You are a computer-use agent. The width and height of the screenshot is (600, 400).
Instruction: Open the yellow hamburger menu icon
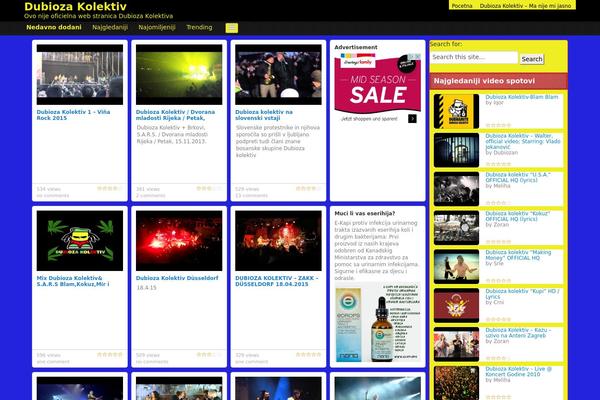pos(232,28)
